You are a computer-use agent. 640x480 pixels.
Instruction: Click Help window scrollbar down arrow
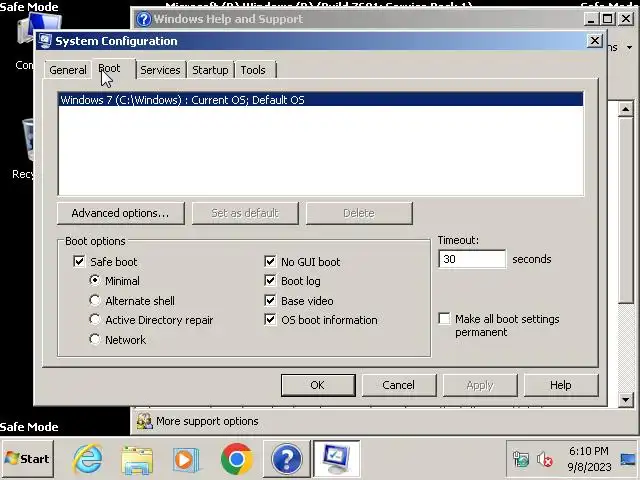625,400
